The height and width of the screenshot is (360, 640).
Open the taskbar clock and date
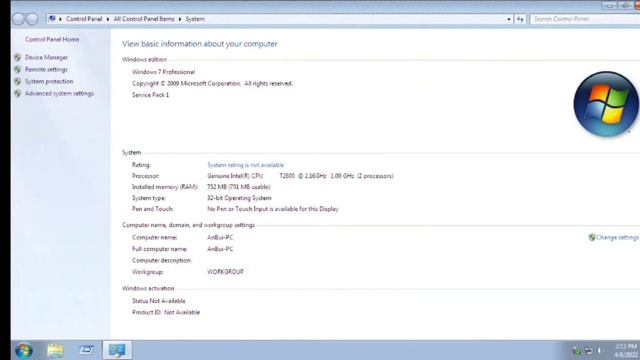(x=625, y=350)
